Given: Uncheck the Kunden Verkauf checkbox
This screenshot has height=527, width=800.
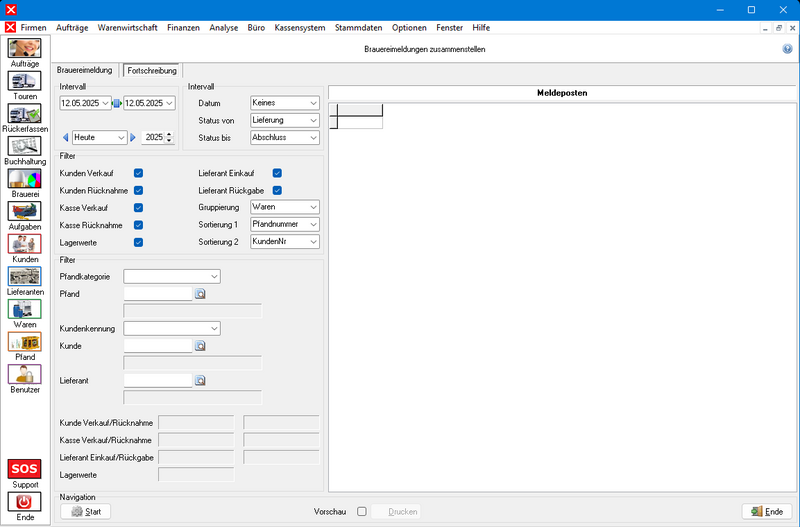Looking at the screenshot, I should [x=139, y=173].
